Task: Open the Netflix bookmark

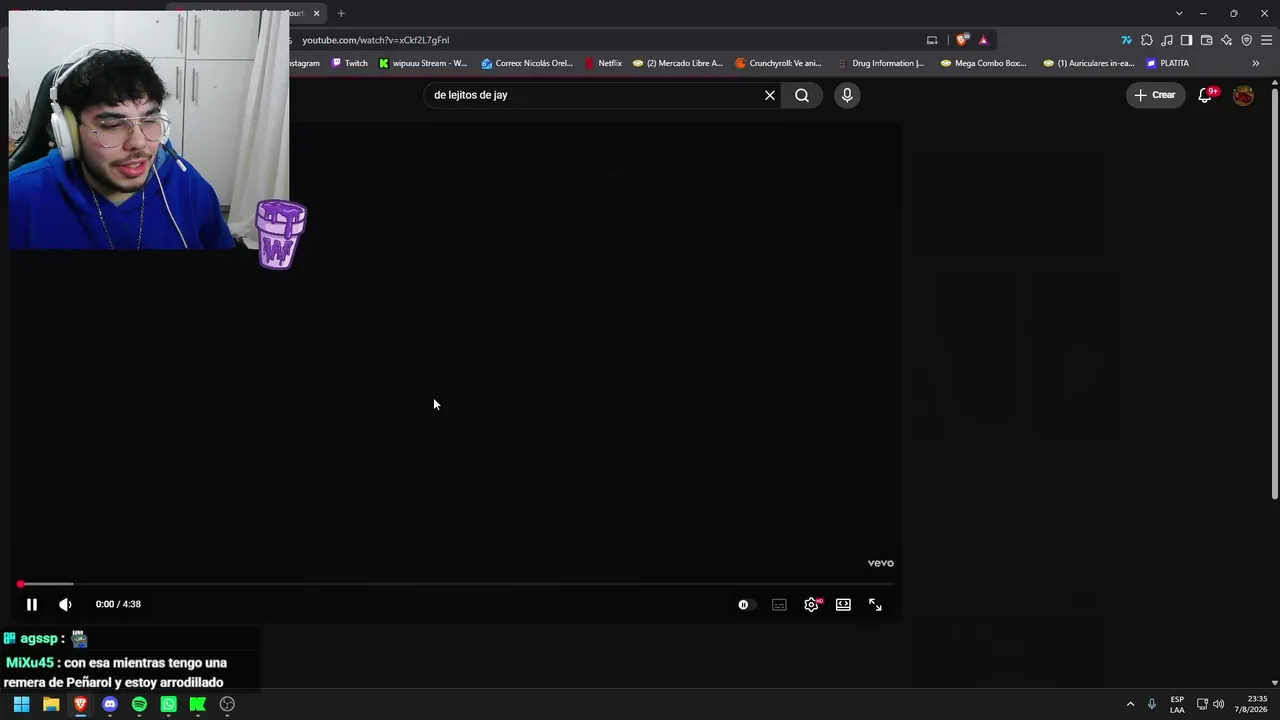Action: [603, 63]
